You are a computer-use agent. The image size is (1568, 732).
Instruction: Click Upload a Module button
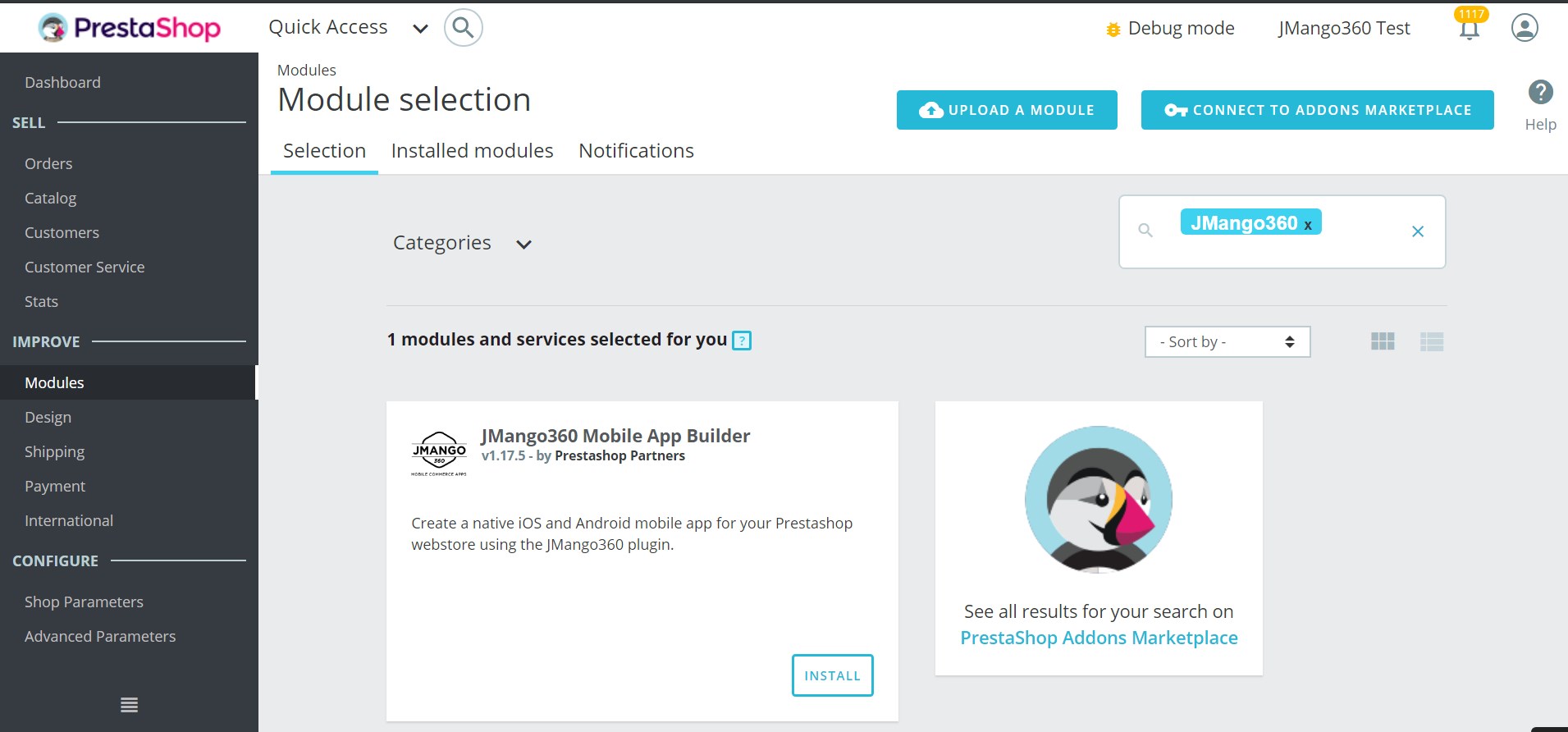pyautogui.click(x=1007, y=110)
